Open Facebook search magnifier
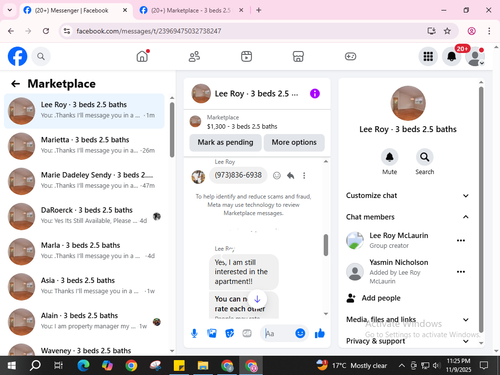This screenshot has height=375, width=500. [41, 56]
